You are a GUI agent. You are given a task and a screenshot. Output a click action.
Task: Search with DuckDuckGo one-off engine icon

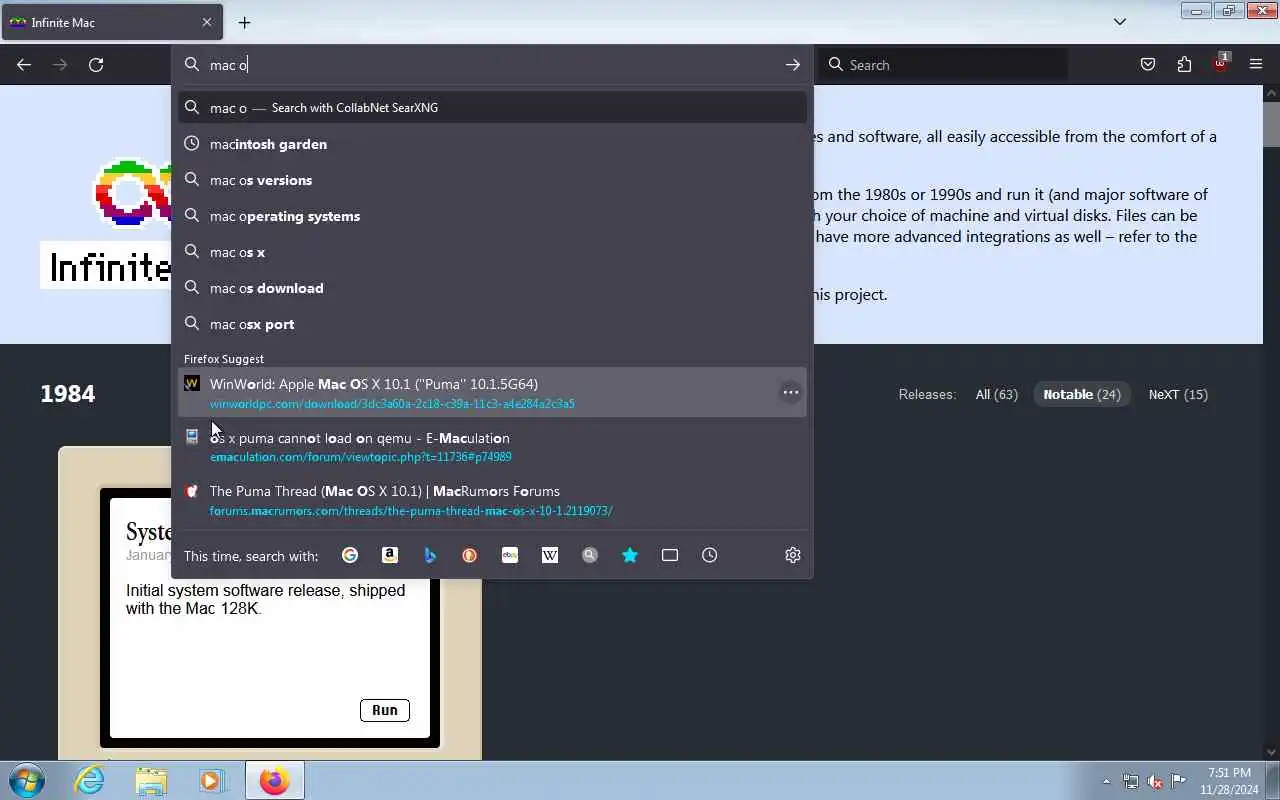click(x=470, y=555)
